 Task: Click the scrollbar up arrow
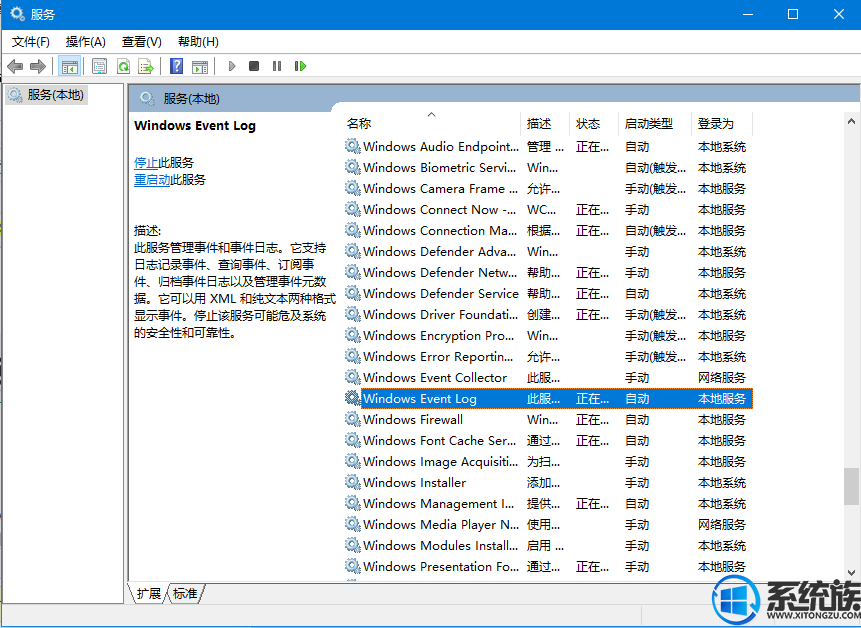pyautogui.click(x=851, y=121)
